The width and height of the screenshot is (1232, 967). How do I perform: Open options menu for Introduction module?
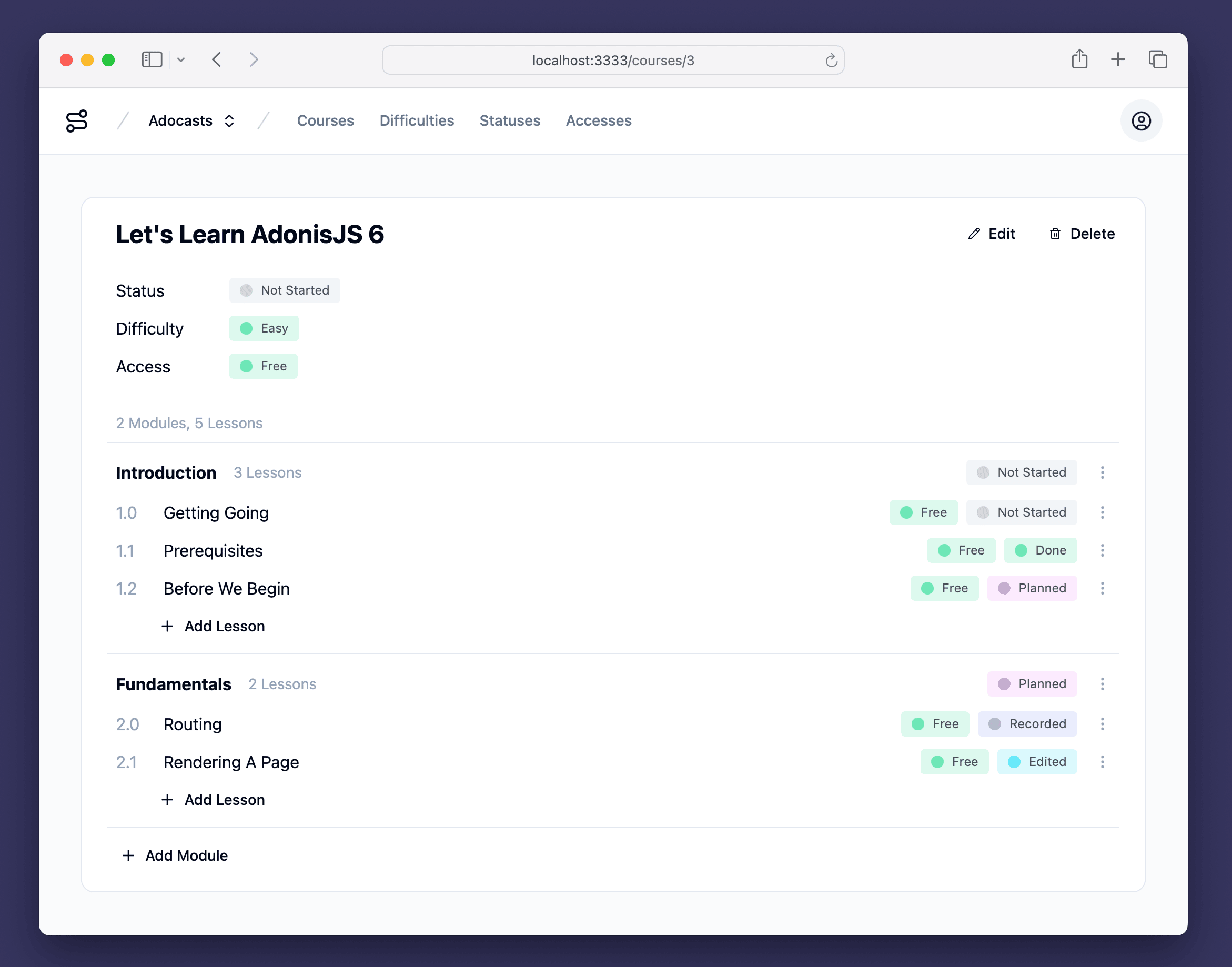pyautogui.click(x=1102, y=472)
